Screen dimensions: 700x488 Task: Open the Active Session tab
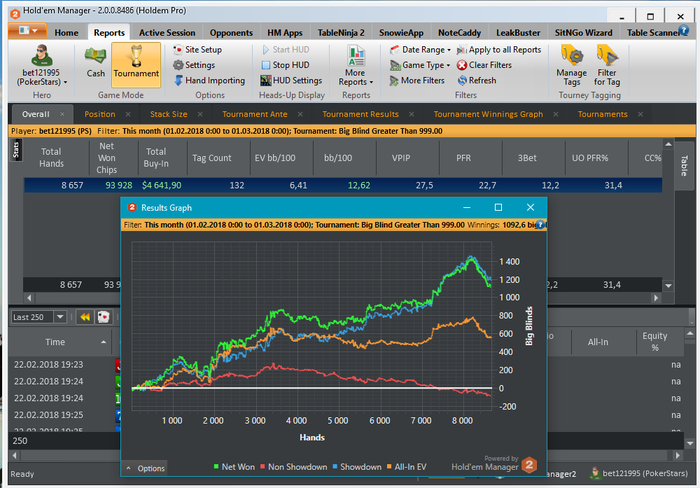pyautogui.click(x=167, y=33)
